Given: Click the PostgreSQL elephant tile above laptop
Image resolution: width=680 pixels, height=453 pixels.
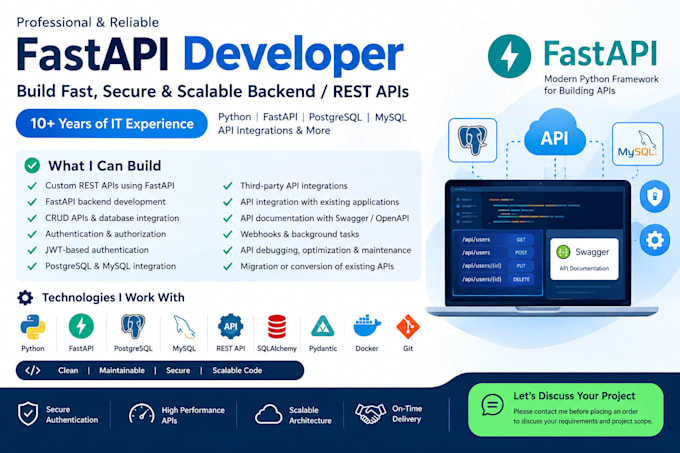Looking at the screenshot, I should [x=472, y=140].
